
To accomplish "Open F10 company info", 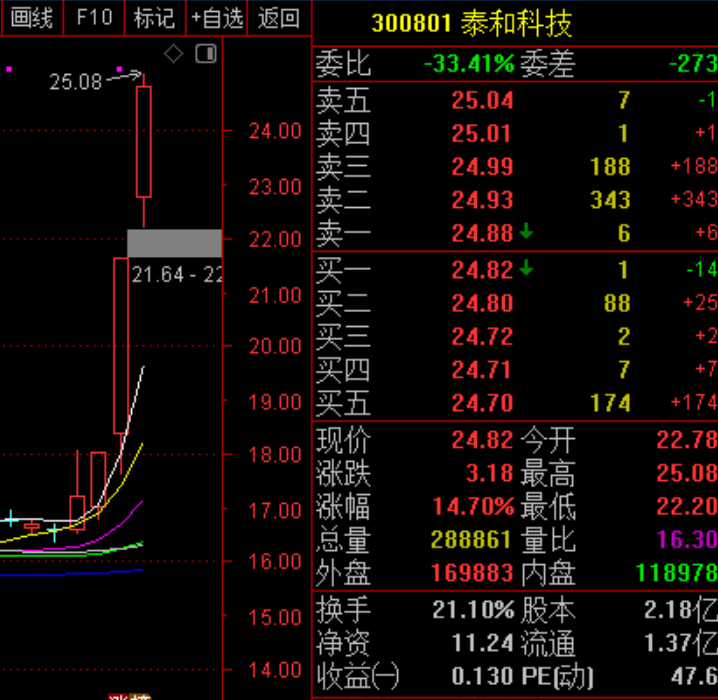I will click(94, 18).
